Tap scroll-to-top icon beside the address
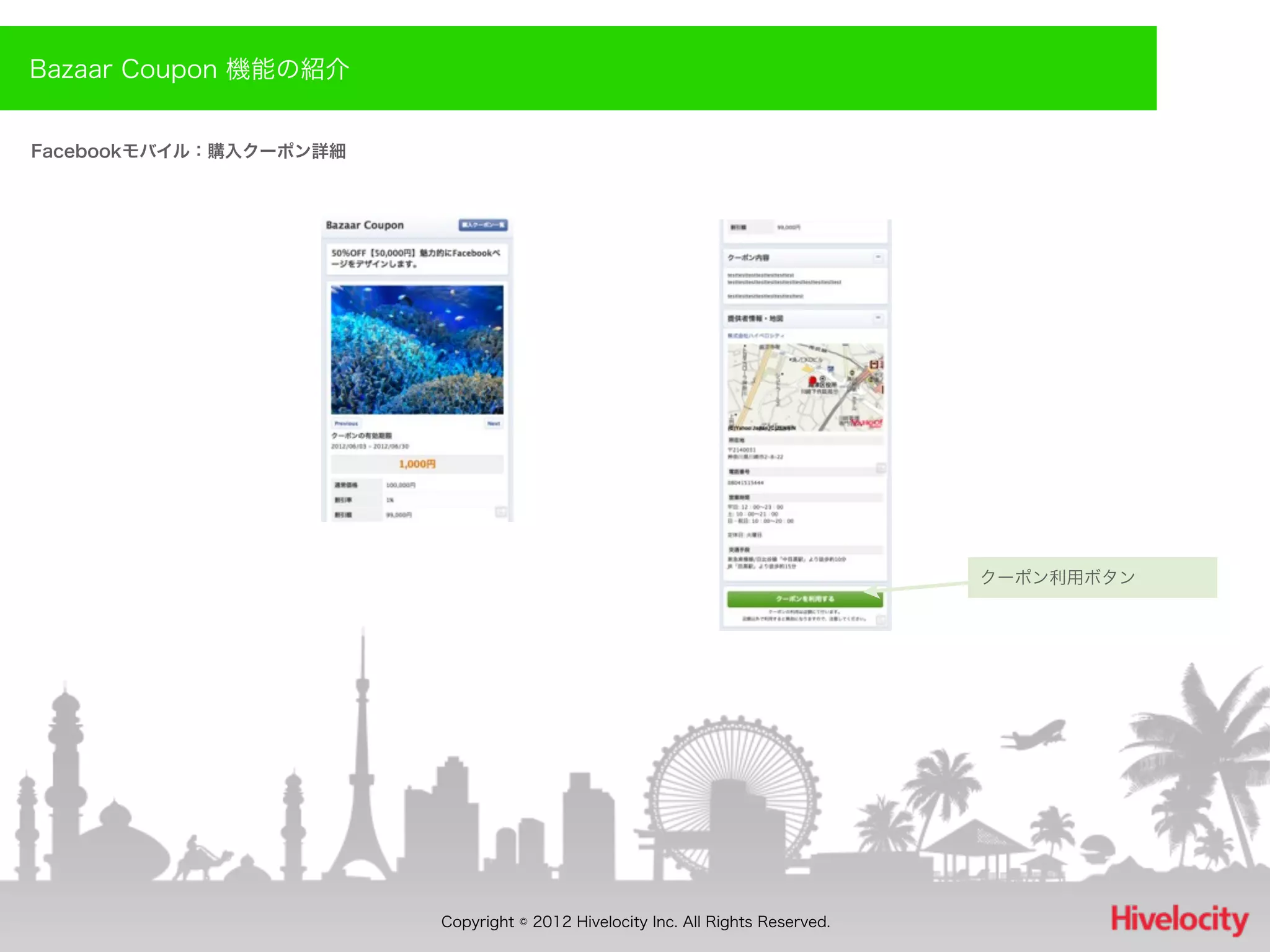 (x=881, y=468)
